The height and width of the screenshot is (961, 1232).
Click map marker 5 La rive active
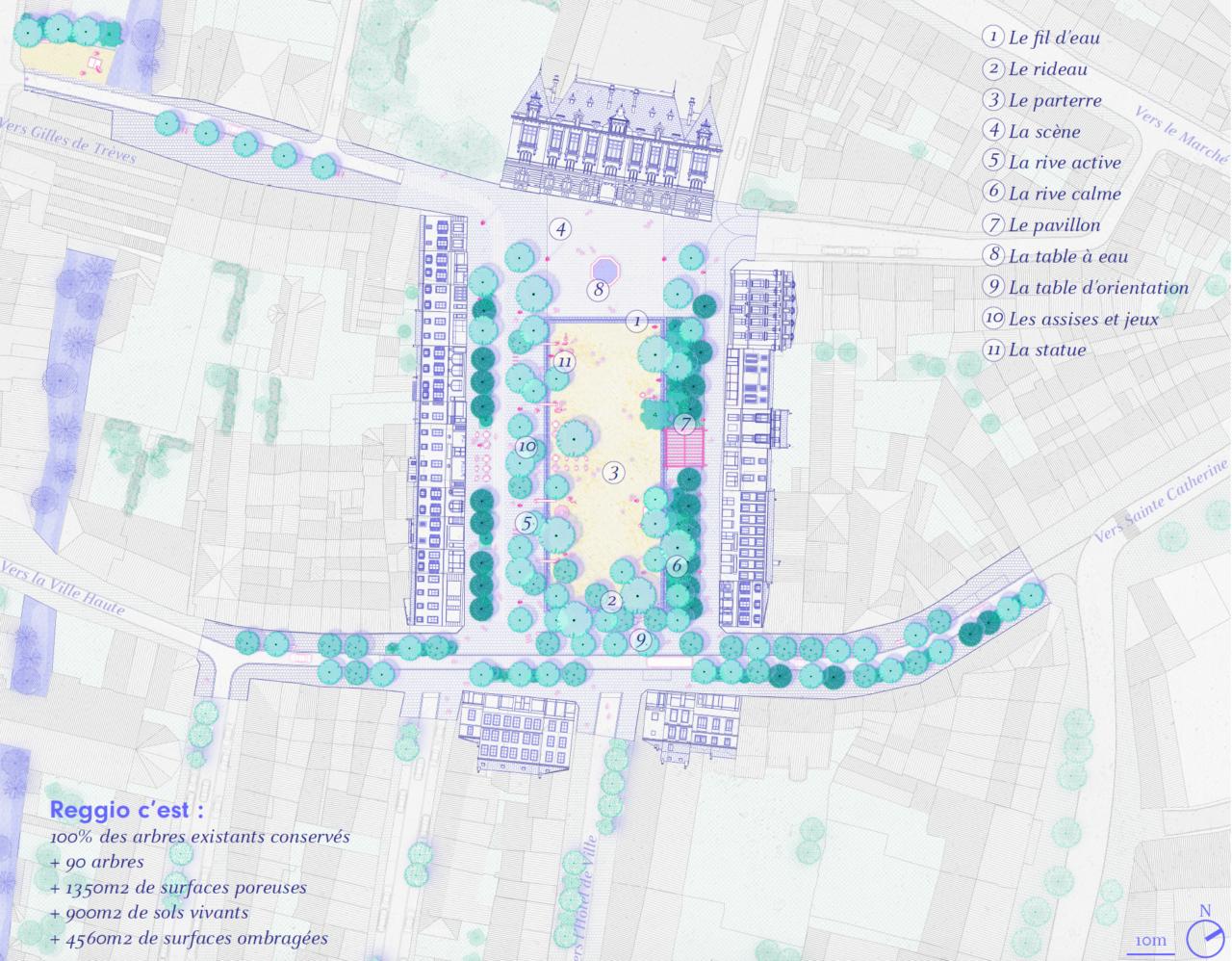pyautogui.click(x=526, y=523)
